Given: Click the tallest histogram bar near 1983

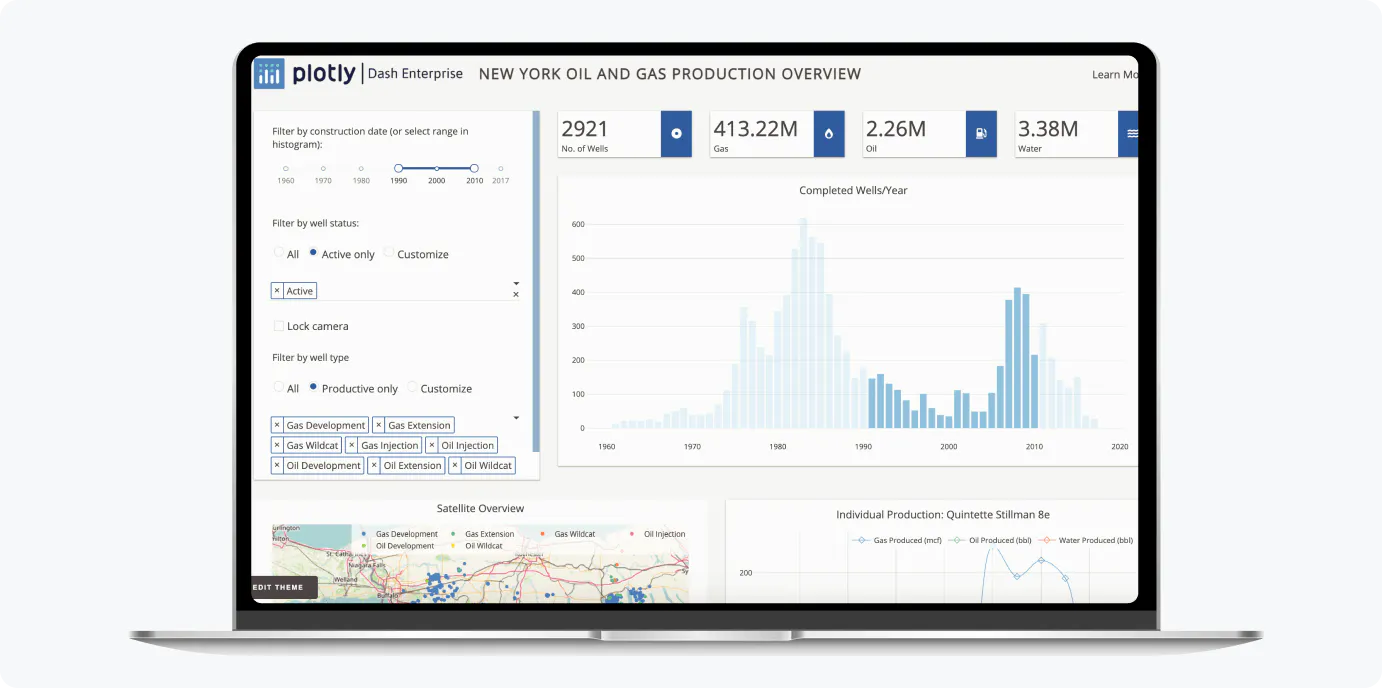Looking at the screenshot, I should tap(803, 323).
